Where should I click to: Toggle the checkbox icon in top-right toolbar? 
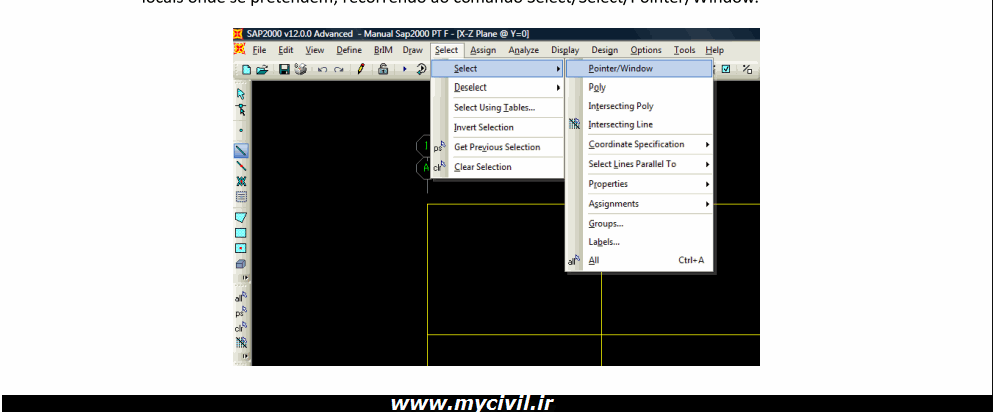726,70
